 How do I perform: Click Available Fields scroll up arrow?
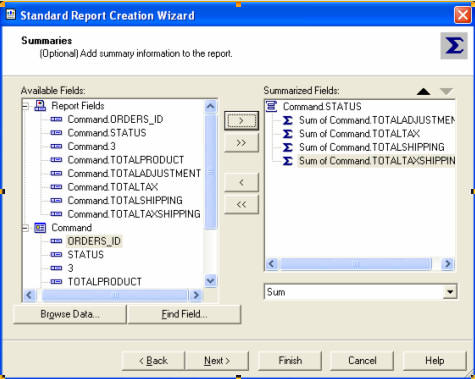[210, 106]
